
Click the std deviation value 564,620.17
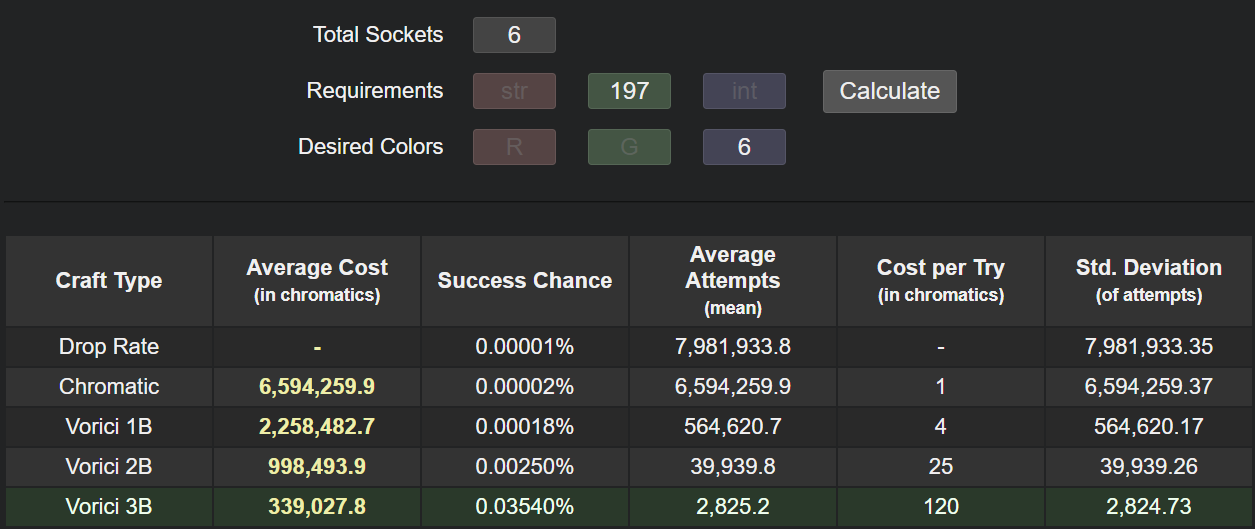tap(1149, 427)
